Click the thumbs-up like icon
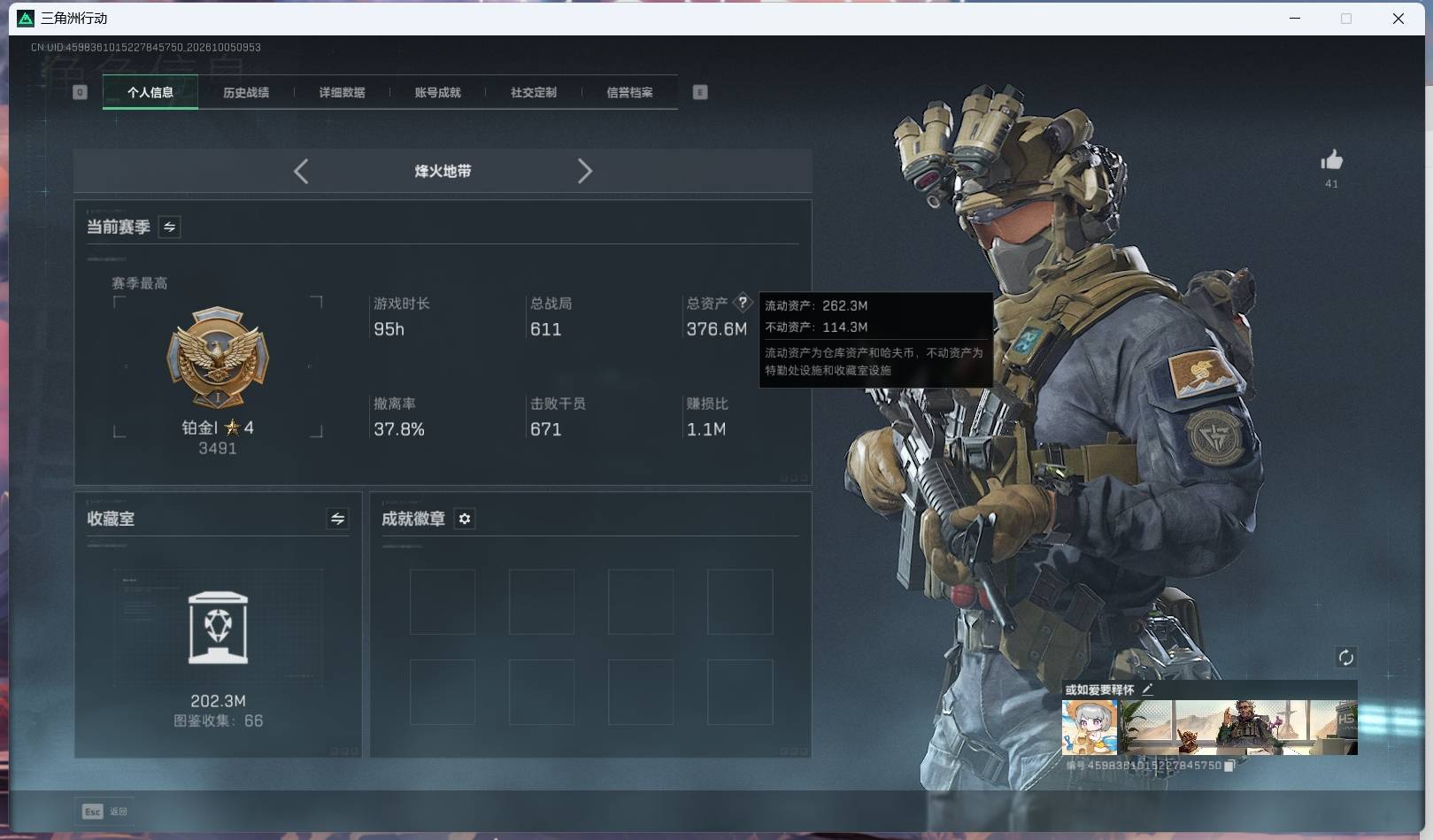This screenshot has height=840, width=1433. 1331,160
